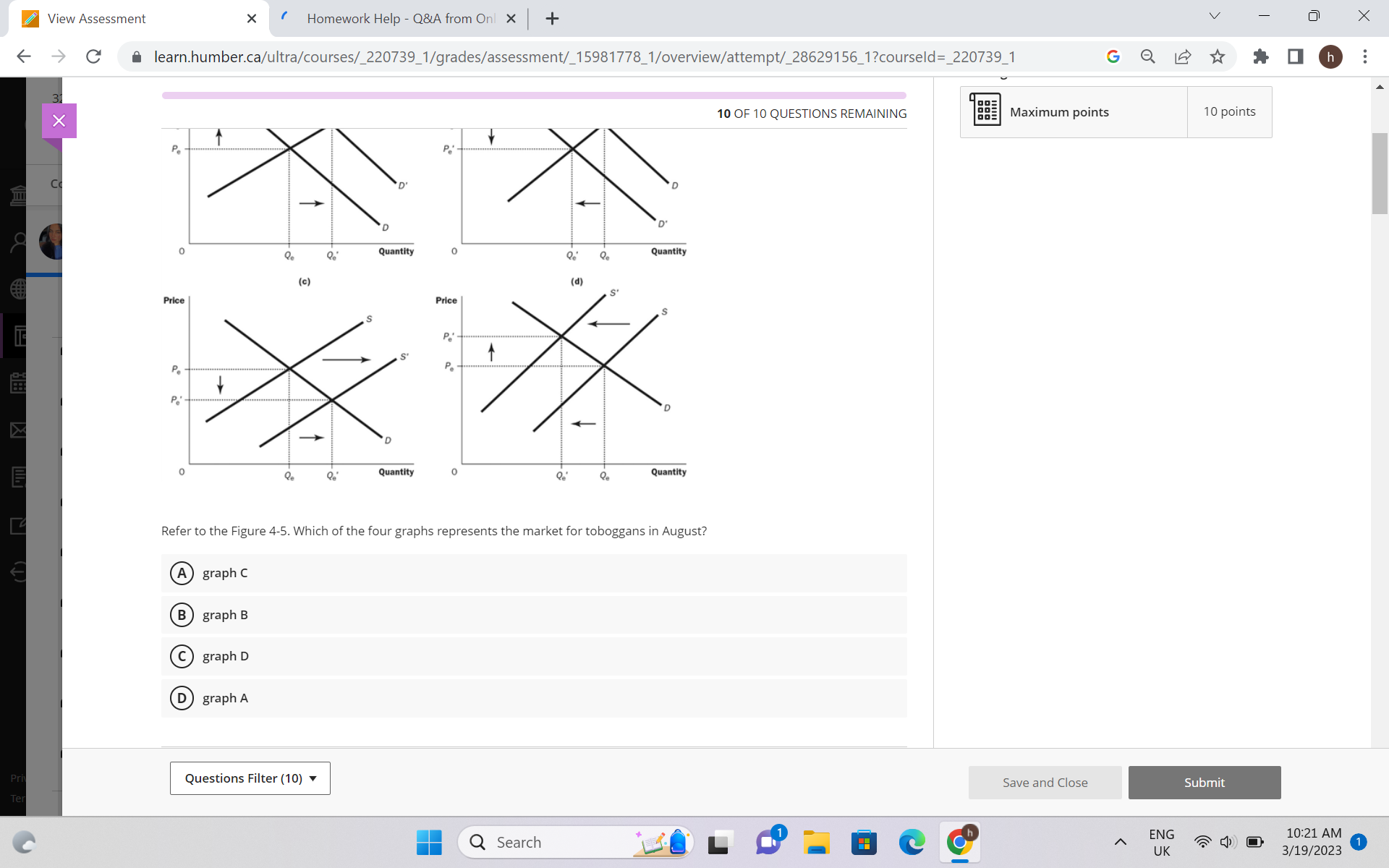The image size is (1389, 868).
Task: Click the Save and Close button
Action: pyautogui.click(x=1045, y=782)
